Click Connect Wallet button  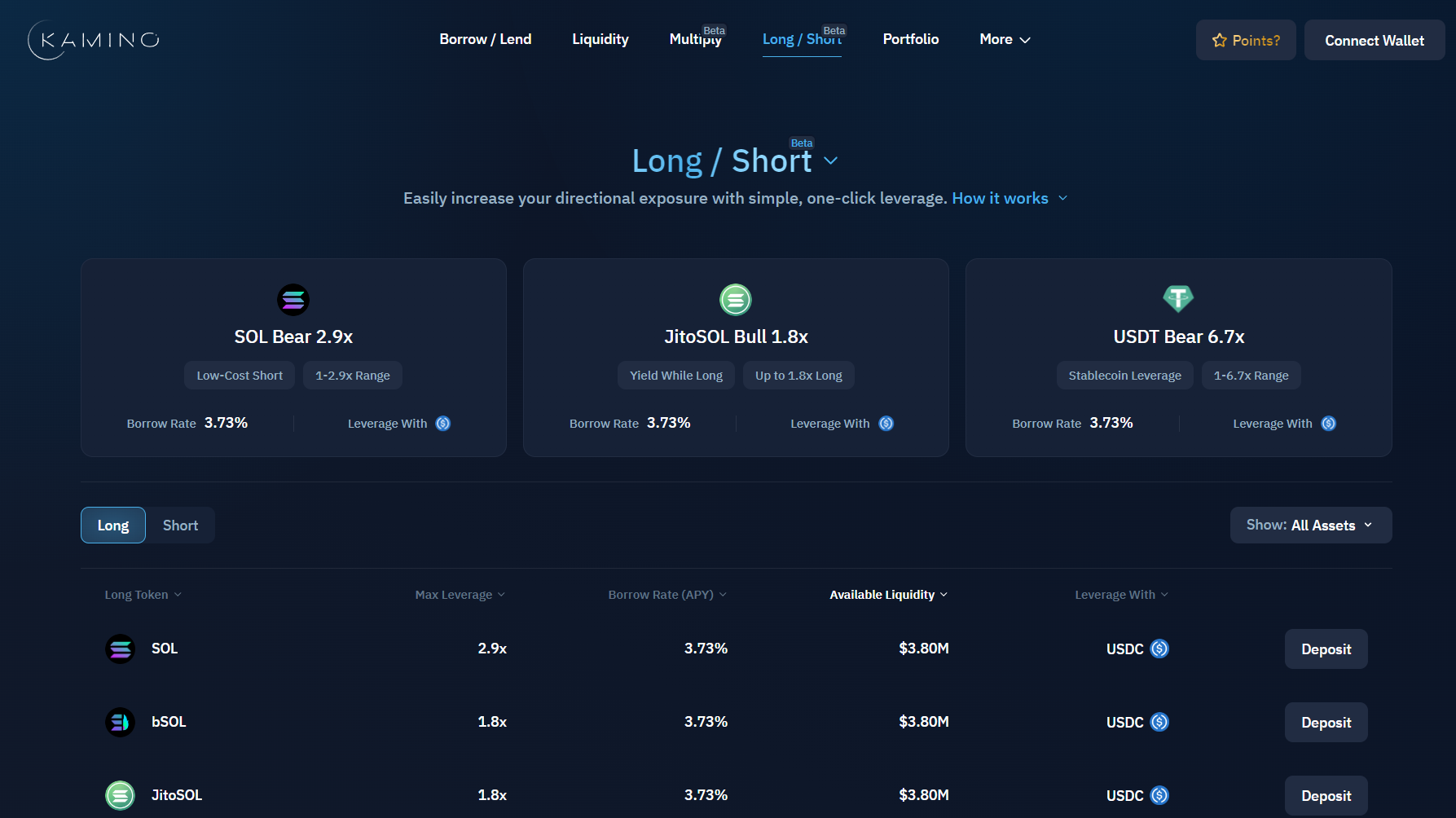(x=1375, y=40)
